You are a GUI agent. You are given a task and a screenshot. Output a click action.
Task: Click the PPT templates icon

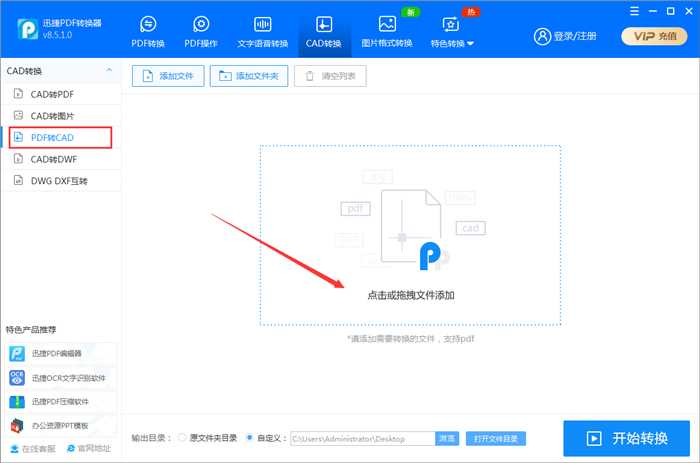point(17,425)
